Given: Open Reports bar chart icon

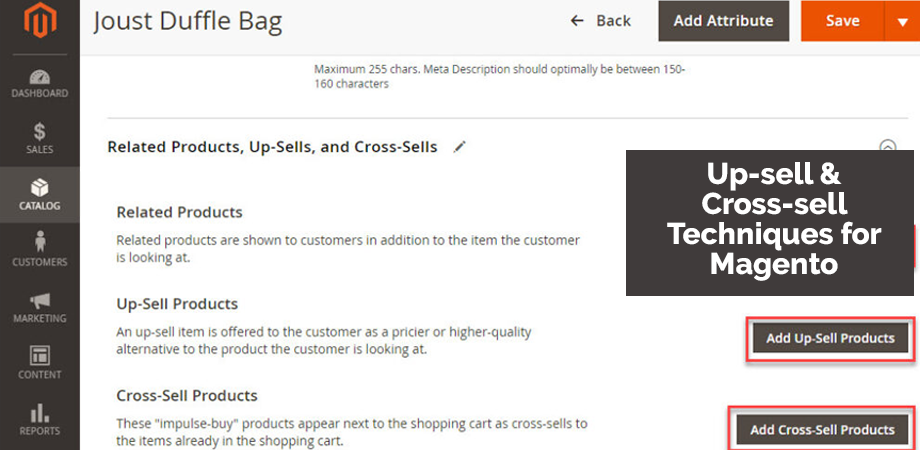Looking at the screenshot, I should pos(39,412).
